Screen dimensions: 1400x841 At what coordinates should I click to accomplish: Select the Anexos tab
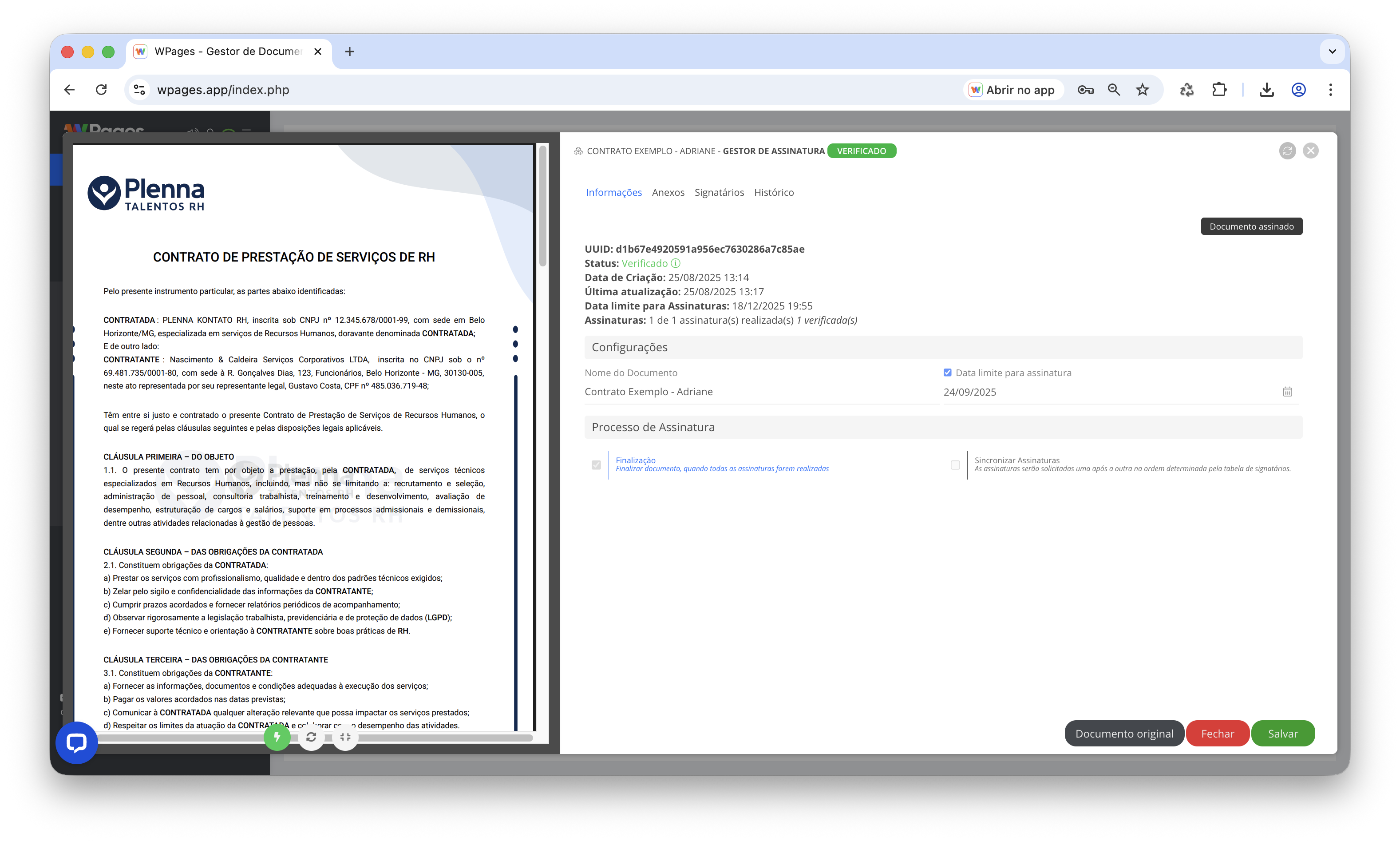click(x=668, y=192)
